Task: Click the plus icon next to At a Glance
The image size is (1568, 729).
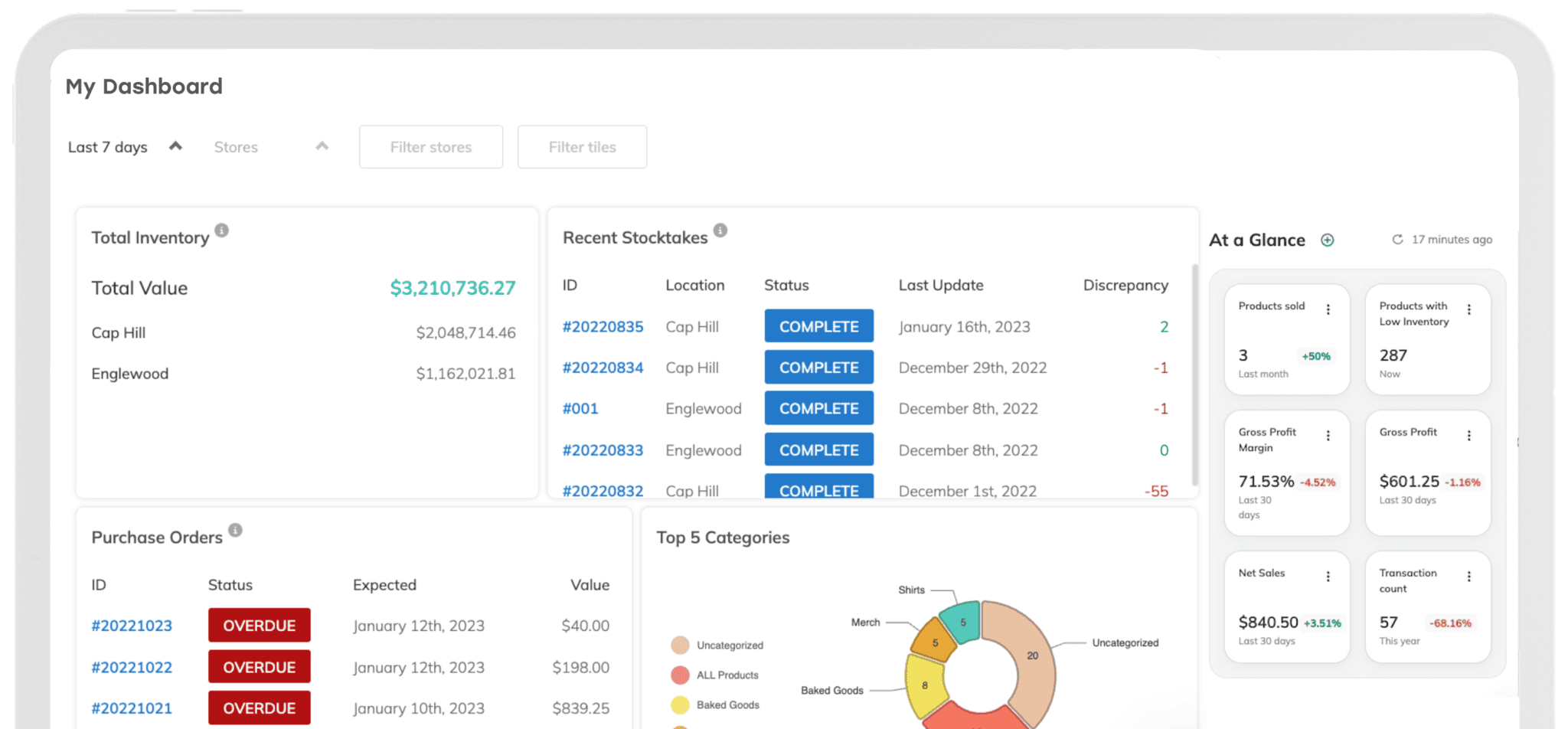Action: pyautogui.click(x=1328, y=240)
